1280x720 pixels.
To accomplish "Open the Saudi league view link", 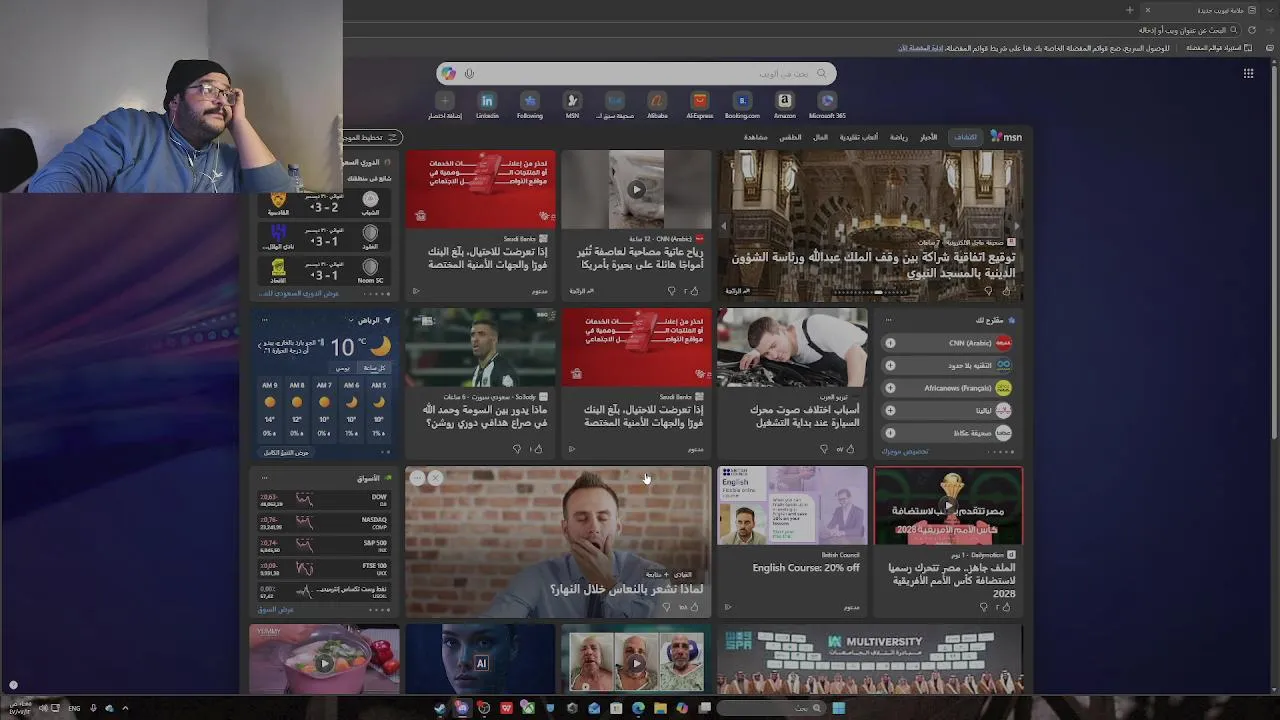I will point(300,294).
